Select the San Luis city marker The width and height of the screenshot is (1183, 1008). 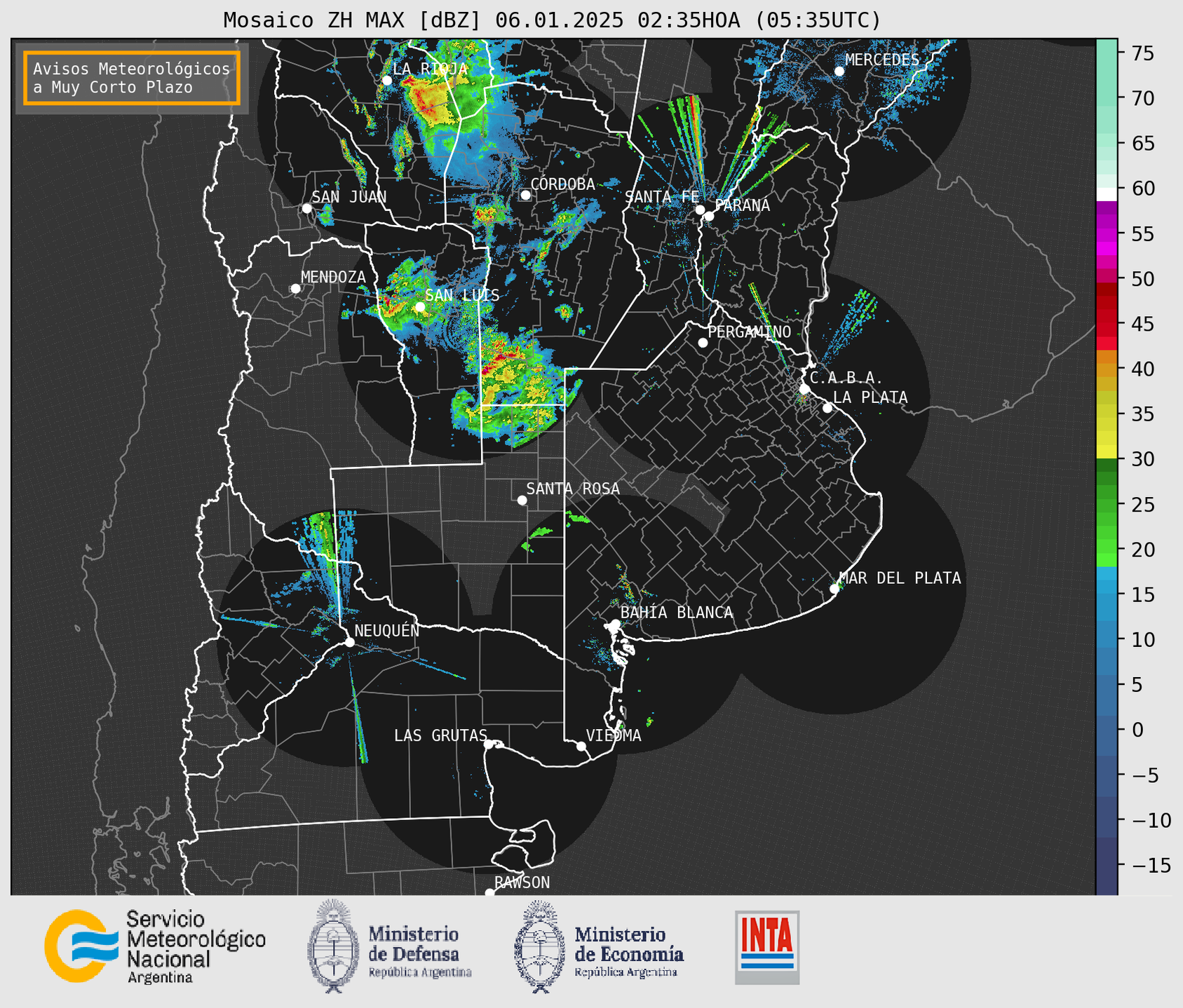point(420,307)
